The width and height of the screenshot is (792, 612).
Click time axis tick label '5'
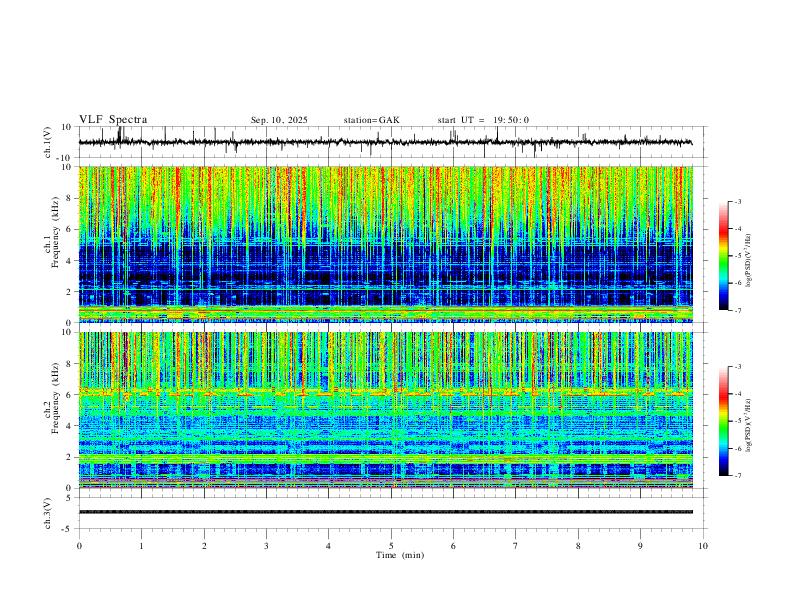391,546
